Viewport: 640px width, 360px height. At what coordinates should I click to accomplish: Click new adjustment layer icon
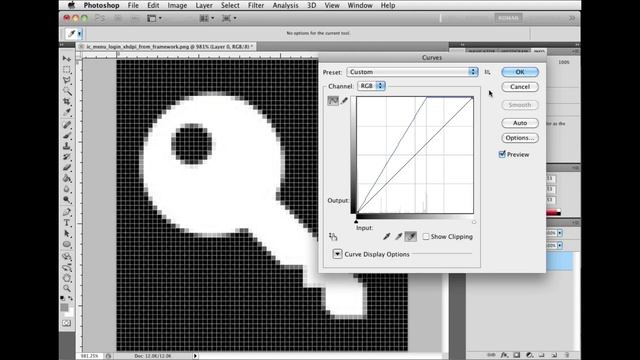point(529,355)
